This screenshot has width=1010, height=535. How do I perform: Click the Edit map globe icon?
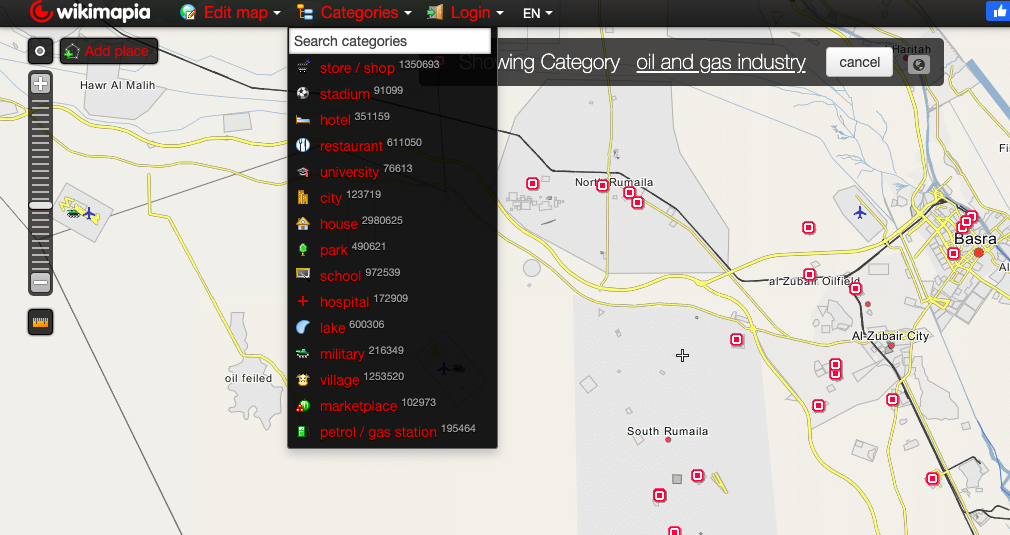188,12
